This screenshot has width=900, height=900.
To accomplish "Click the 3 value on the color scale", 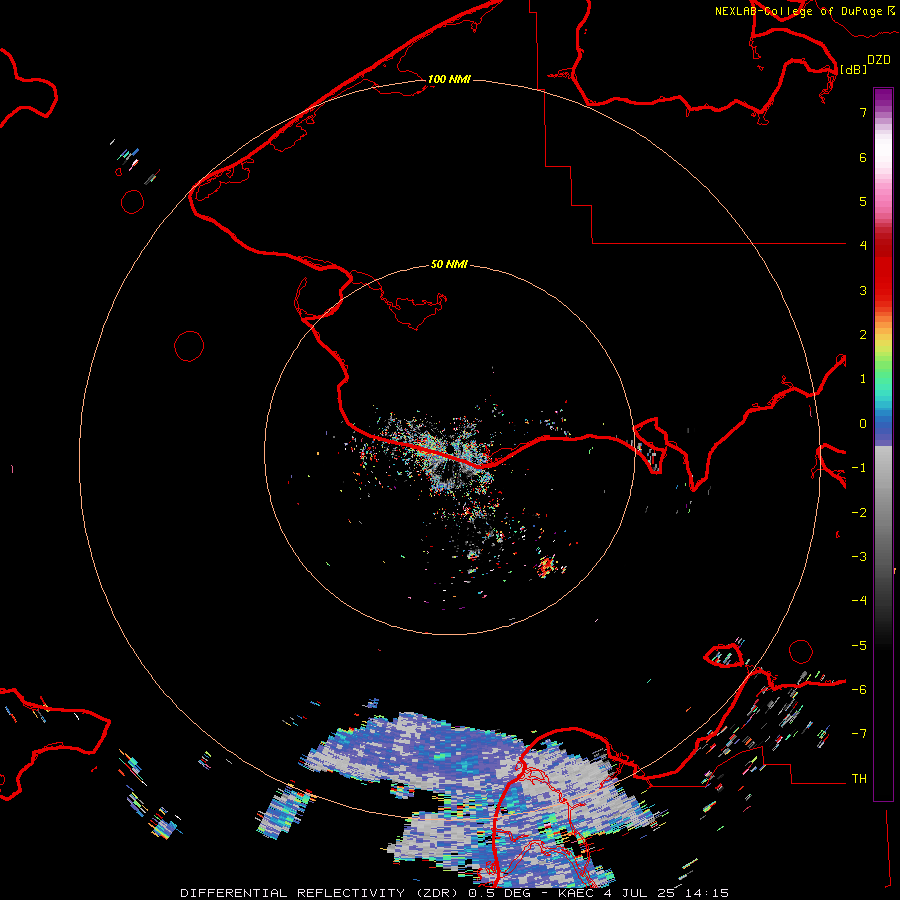I will pyautogui.click(x=863, y=290).
